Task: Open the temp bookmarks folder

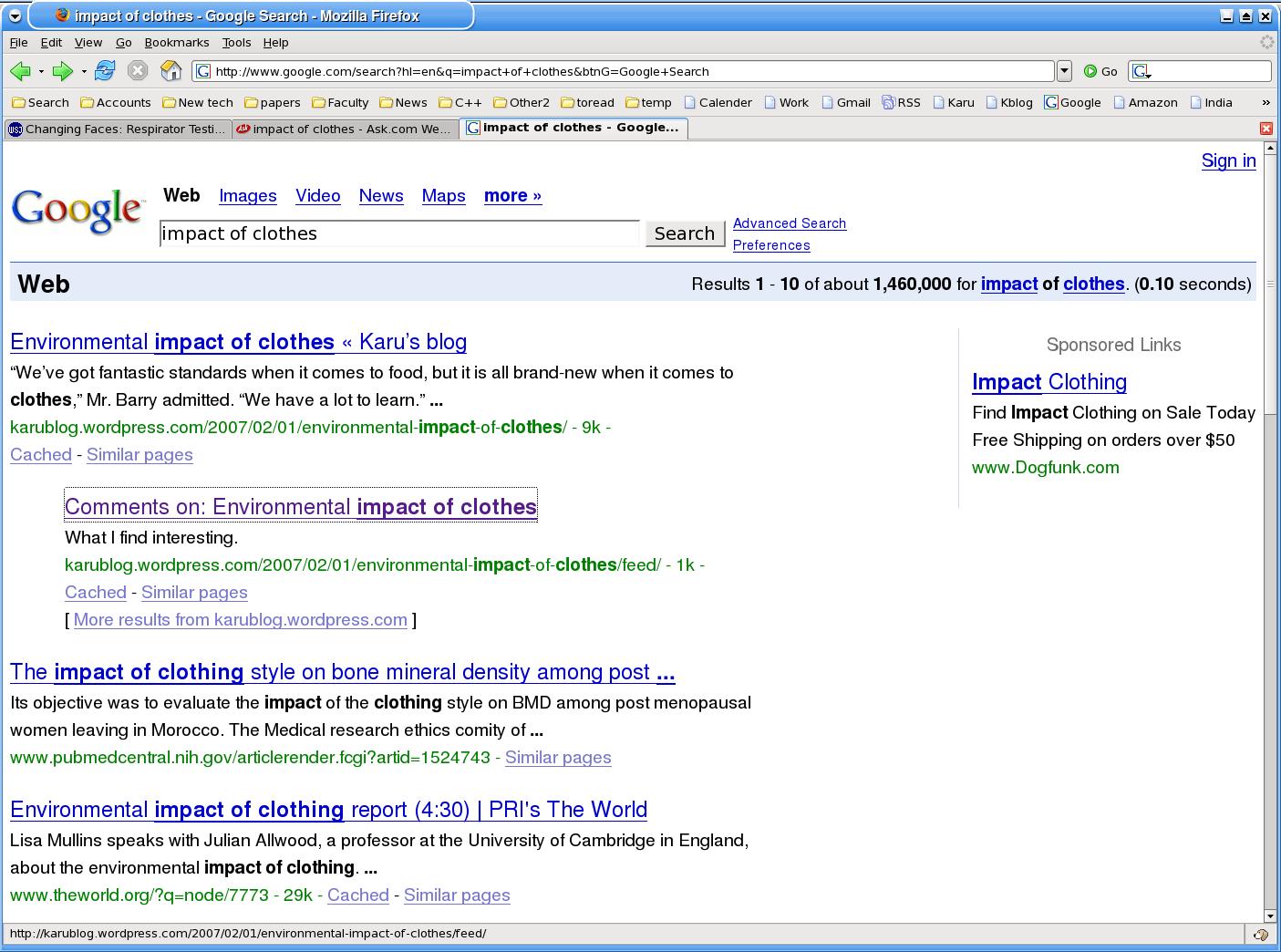Action: coord(648,102)
